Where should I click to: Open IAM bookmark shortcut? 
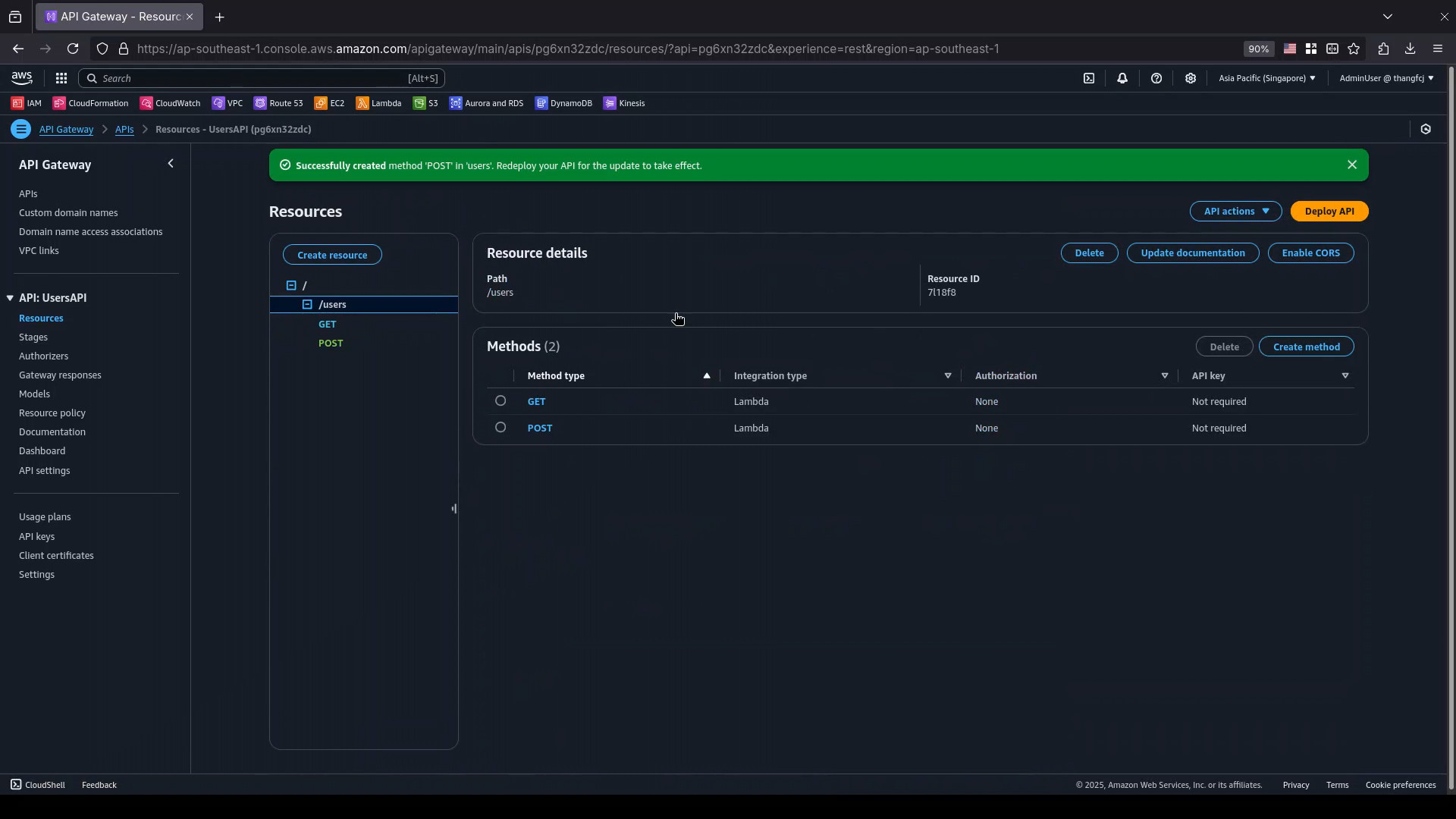tap(27, 103)
